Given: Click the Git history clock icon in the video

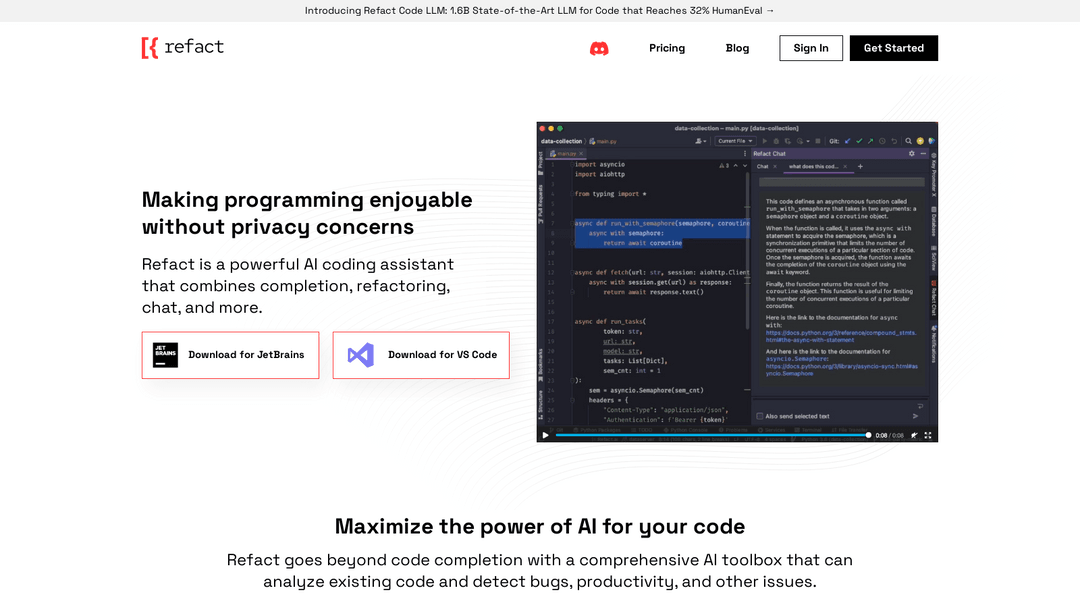Looking at the screenshot, I should coord(882,141).
